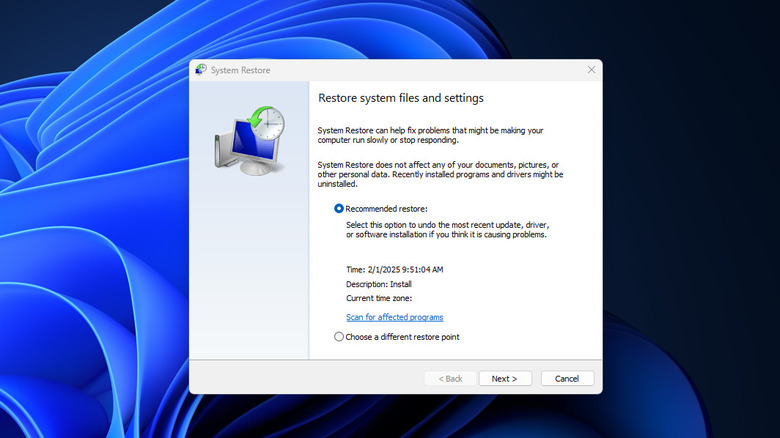780x438 pixels.
Task: Click the empty footer area left of Back
Action: click(x=300, y=379)
